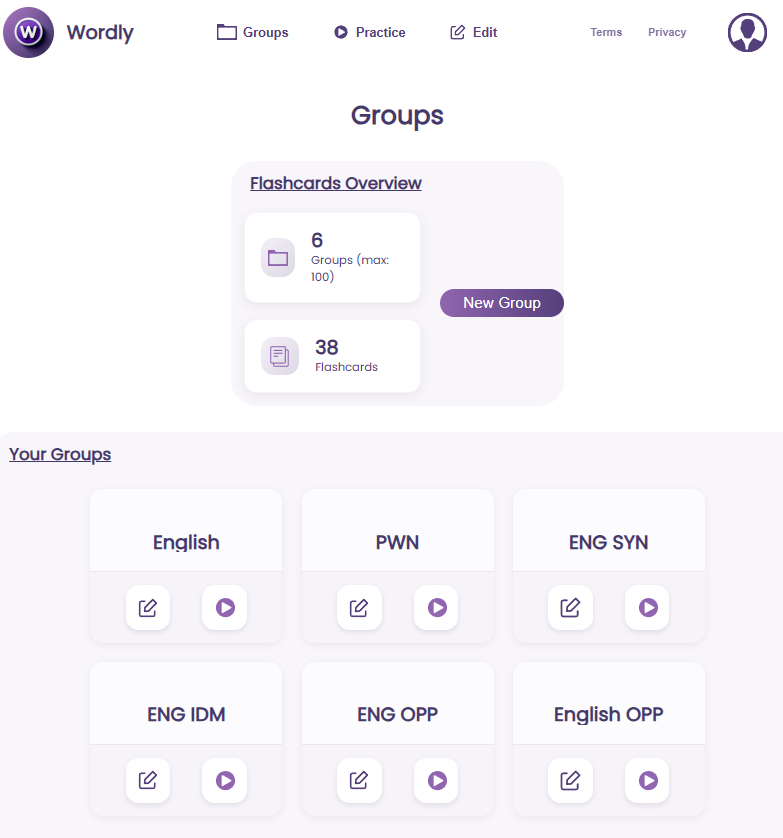The height and width of the screenshot is (838, 783).
Task: View the Privacy policy
Action: click(x=666, y=32)
